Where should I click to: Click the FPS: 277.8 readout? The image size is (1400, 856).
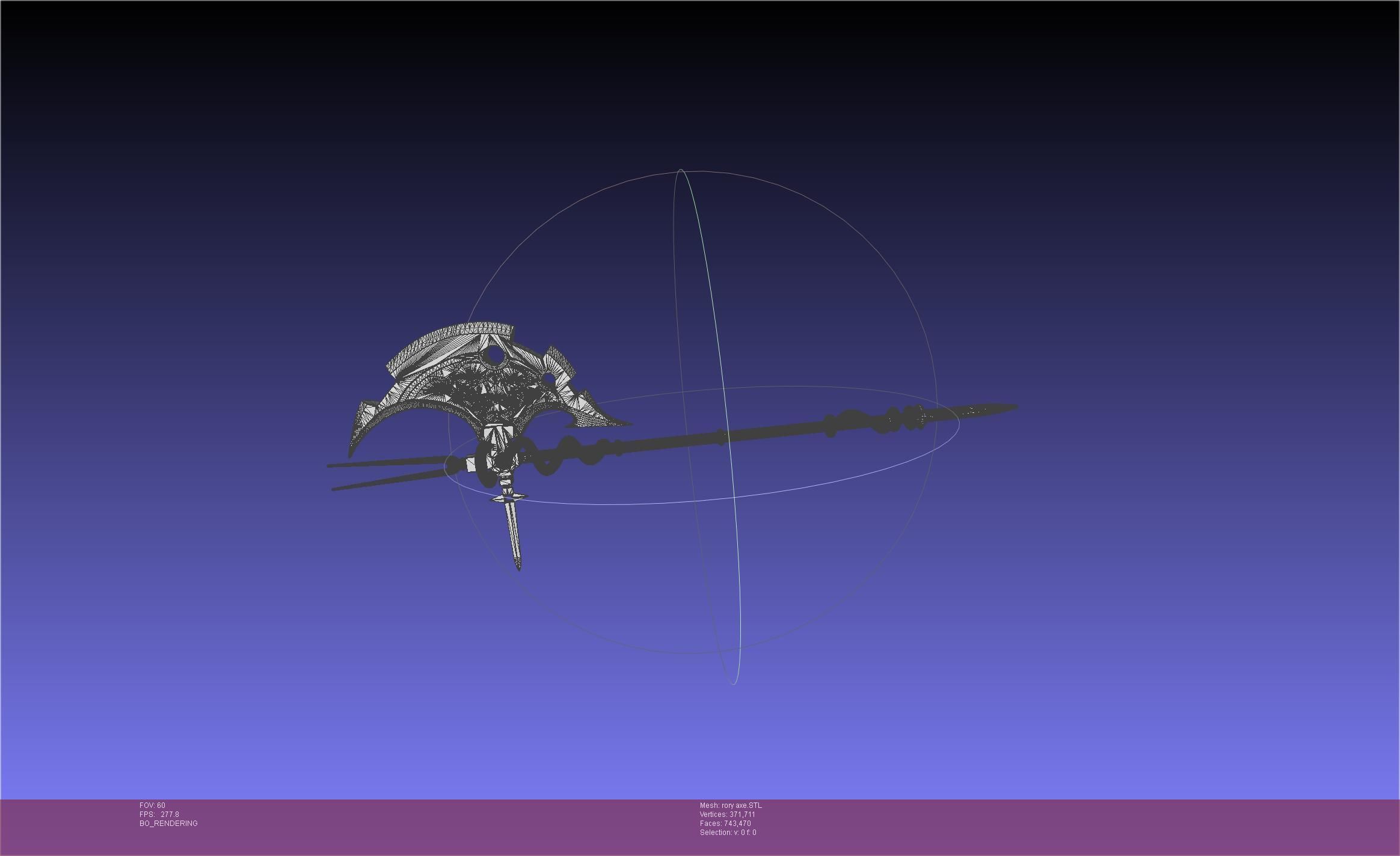159,815
